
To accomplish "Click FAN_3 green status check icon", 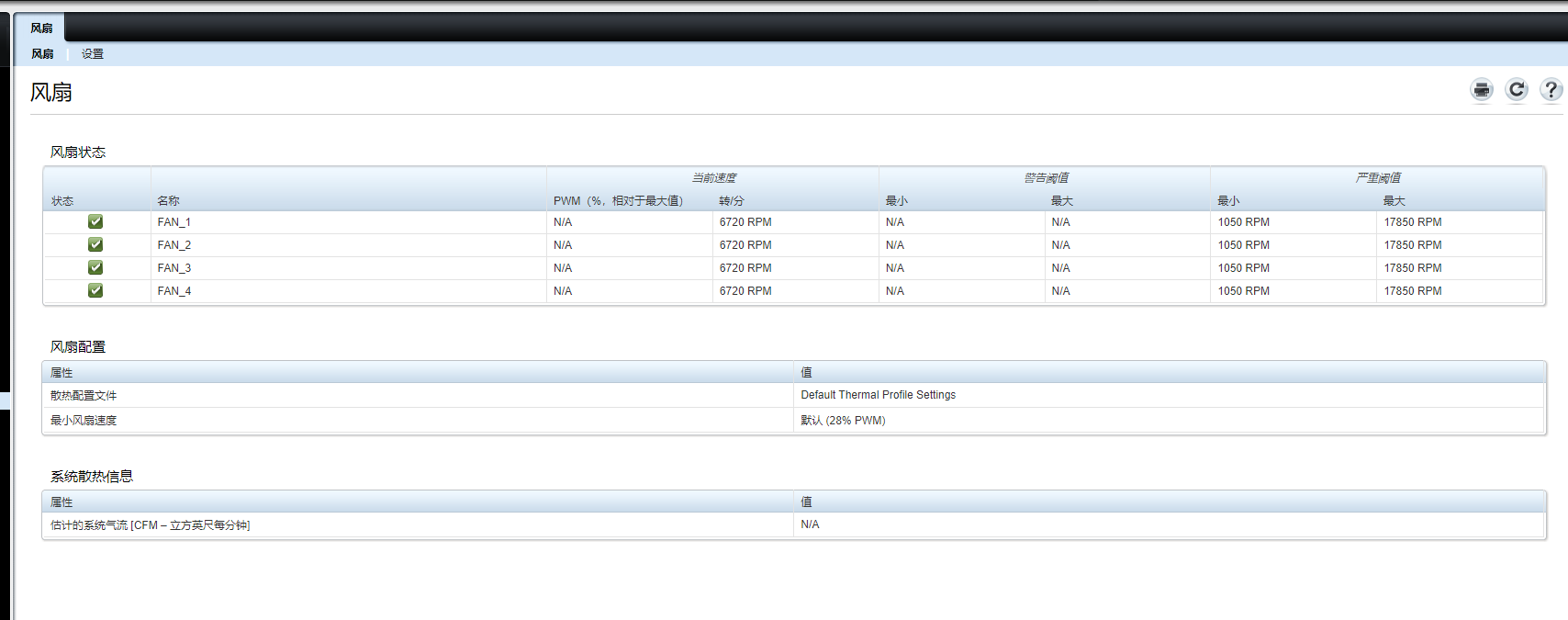I will (x=95, y=267).
